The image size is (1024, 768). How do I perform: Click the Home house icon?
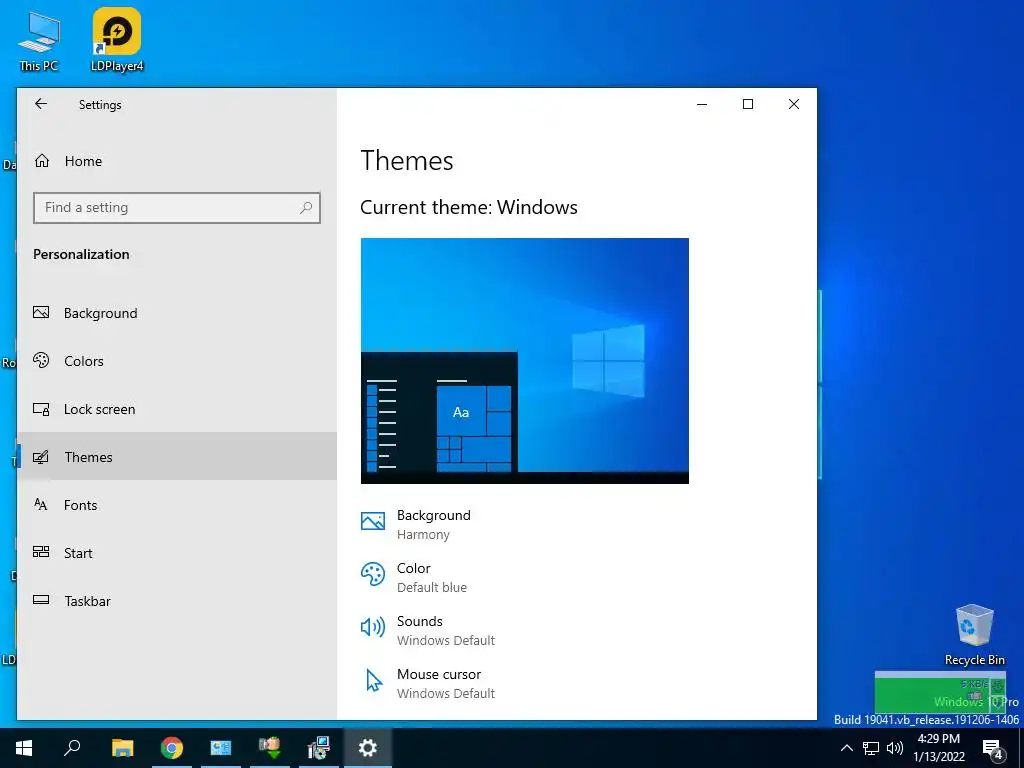(x=42, y=161)
